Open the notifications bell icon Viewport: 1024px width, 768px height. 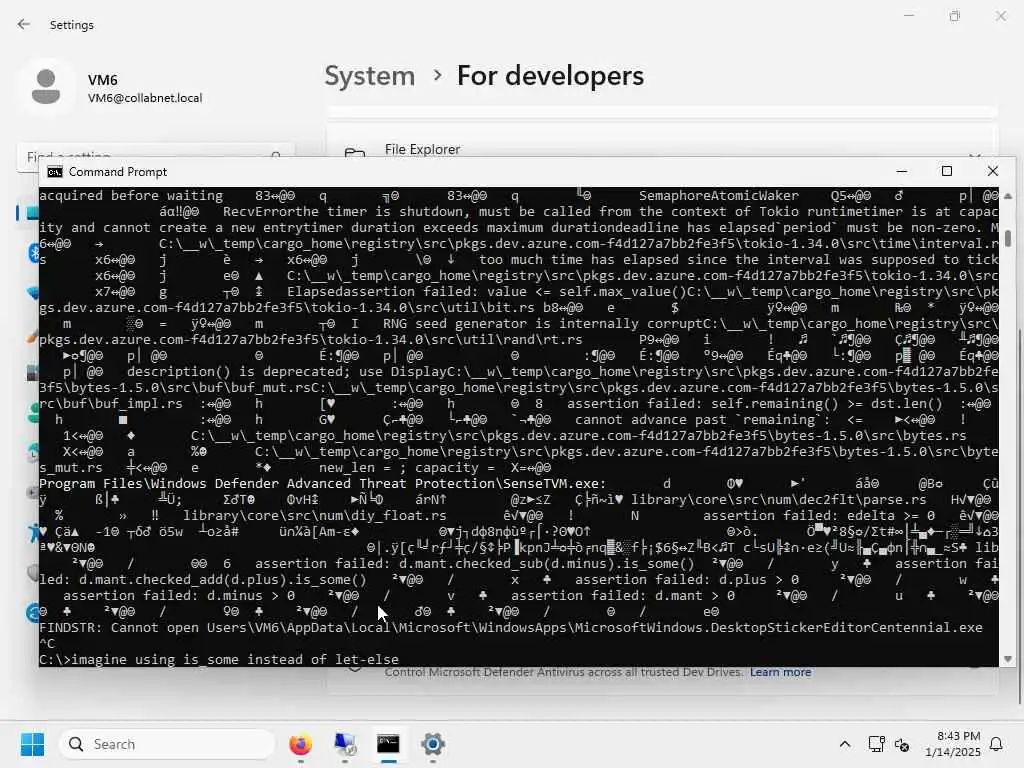pyautogui.click(x=997, y=744)
